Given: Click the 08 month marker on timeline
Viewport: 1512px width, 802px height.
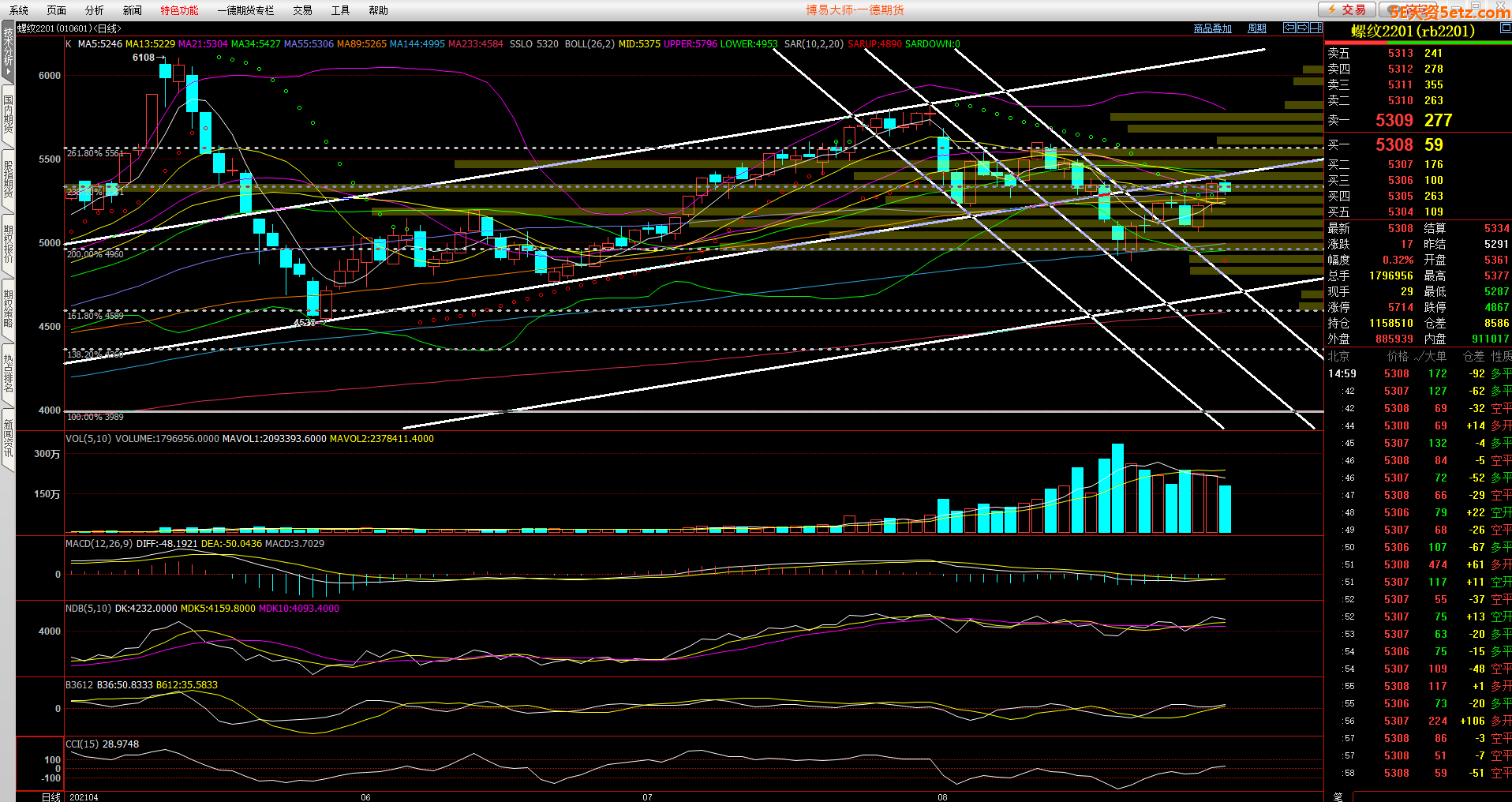Looking at the screenshot, I should click(942, 797).
